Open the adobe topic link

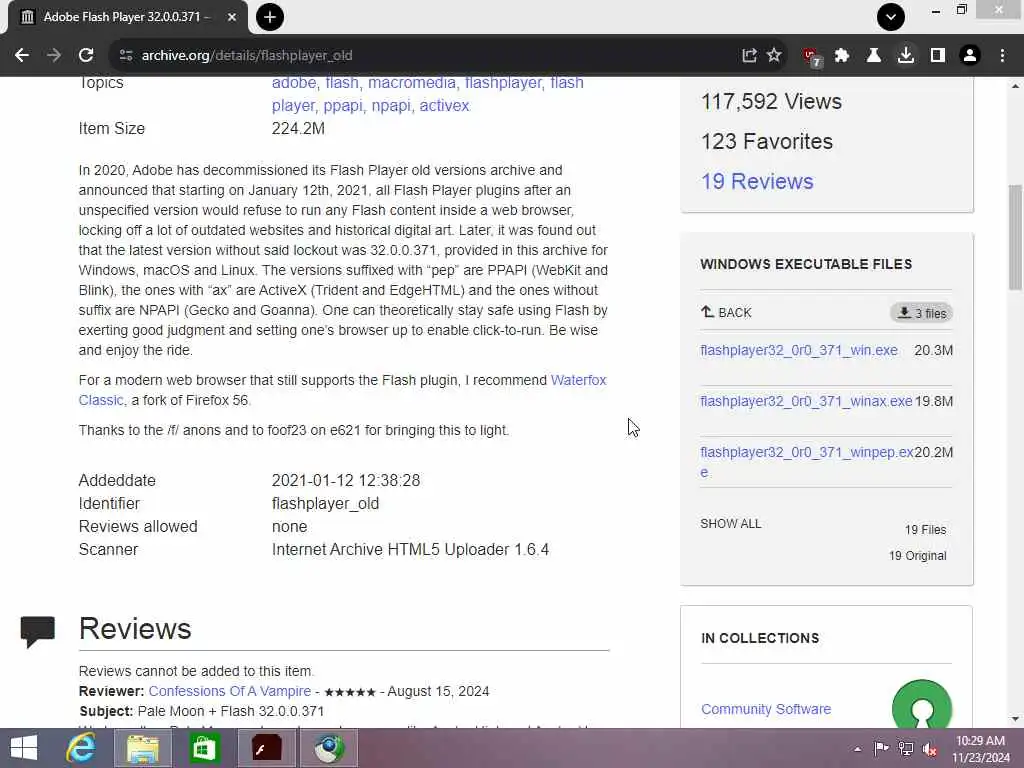pyautogui.click(x=293, y=83)
